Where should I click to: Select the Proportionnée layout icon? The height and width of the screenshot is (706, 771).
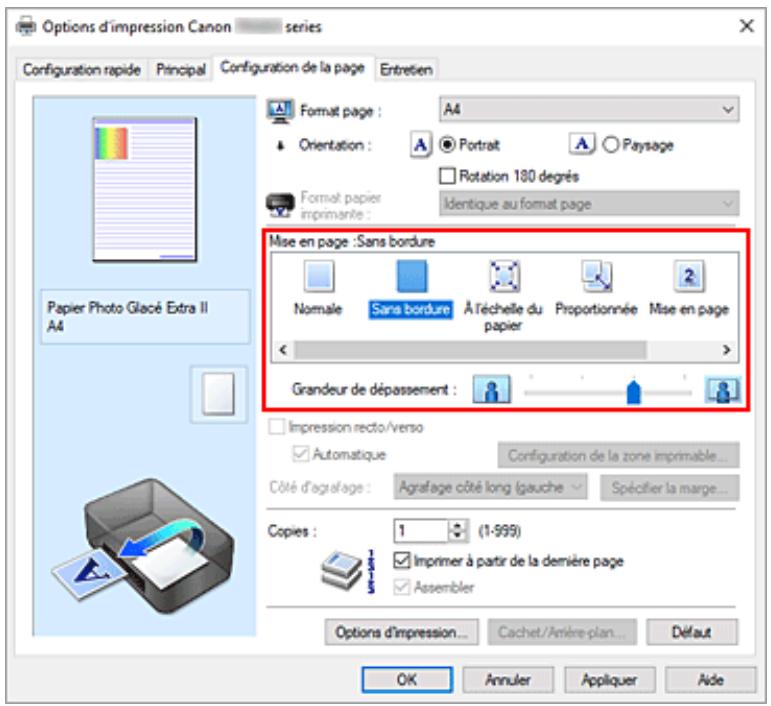click(x=596, y=277)
